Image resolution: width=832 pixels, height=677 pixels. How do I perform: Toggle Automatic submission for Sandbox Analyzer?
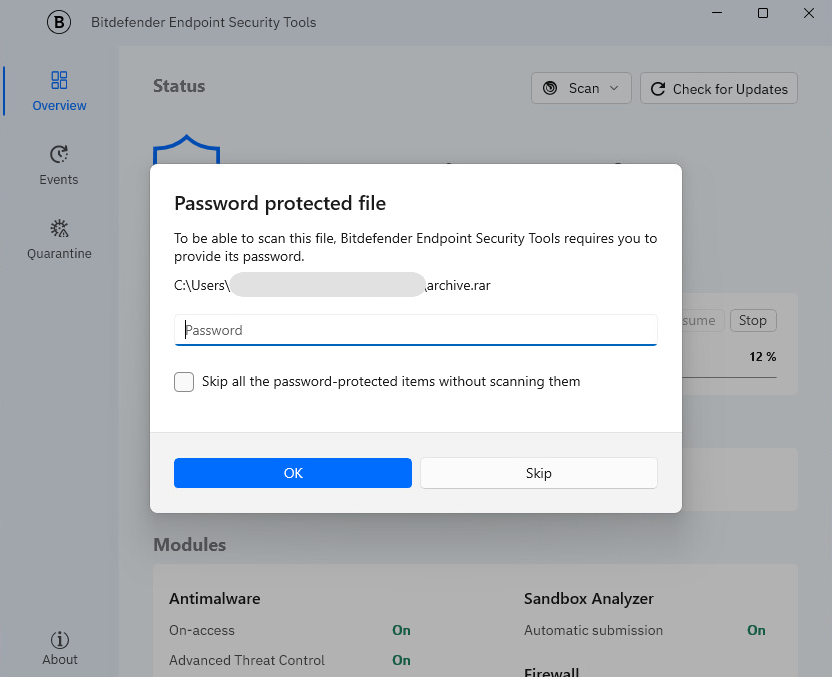756,631
